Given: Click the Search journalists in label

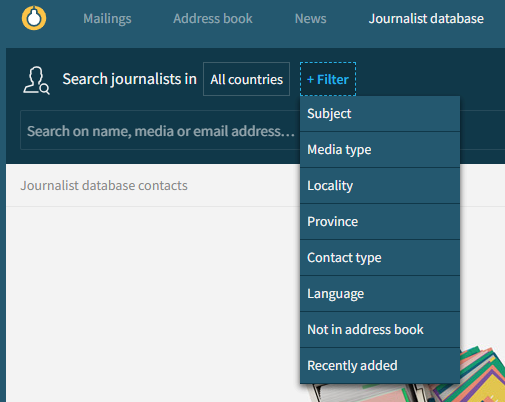Looking at the screenshot, I should tap(130, 79).
